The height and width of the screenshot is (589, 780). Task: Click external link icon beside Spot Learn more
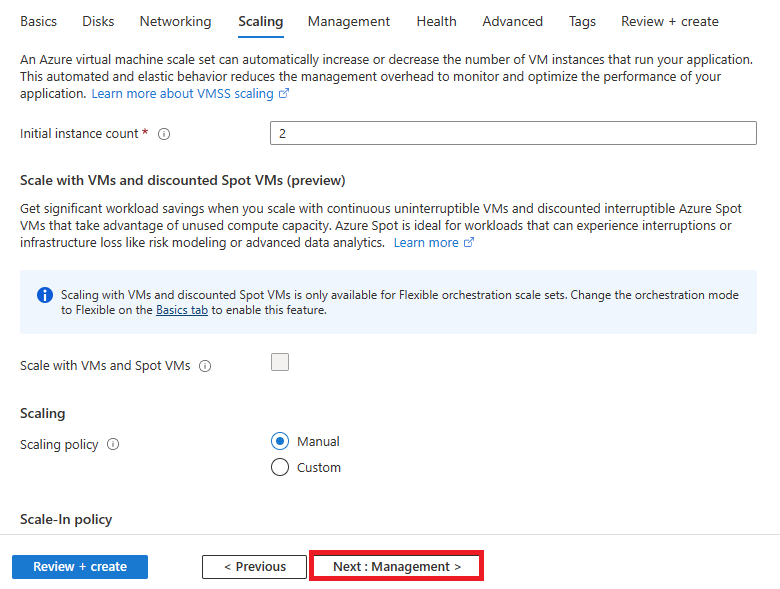pos(469,242)
